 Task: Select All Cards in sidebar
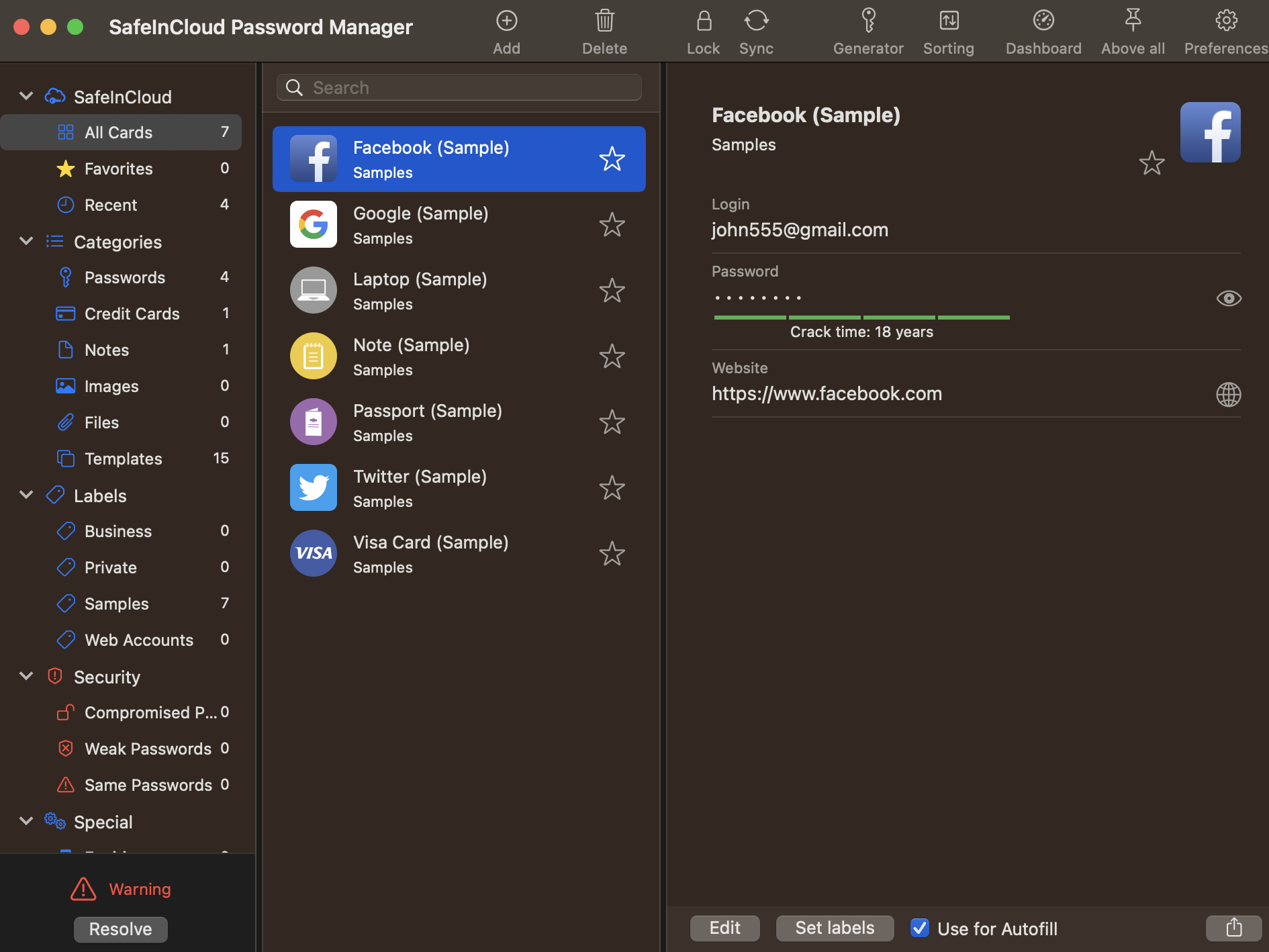coord(121,132)
